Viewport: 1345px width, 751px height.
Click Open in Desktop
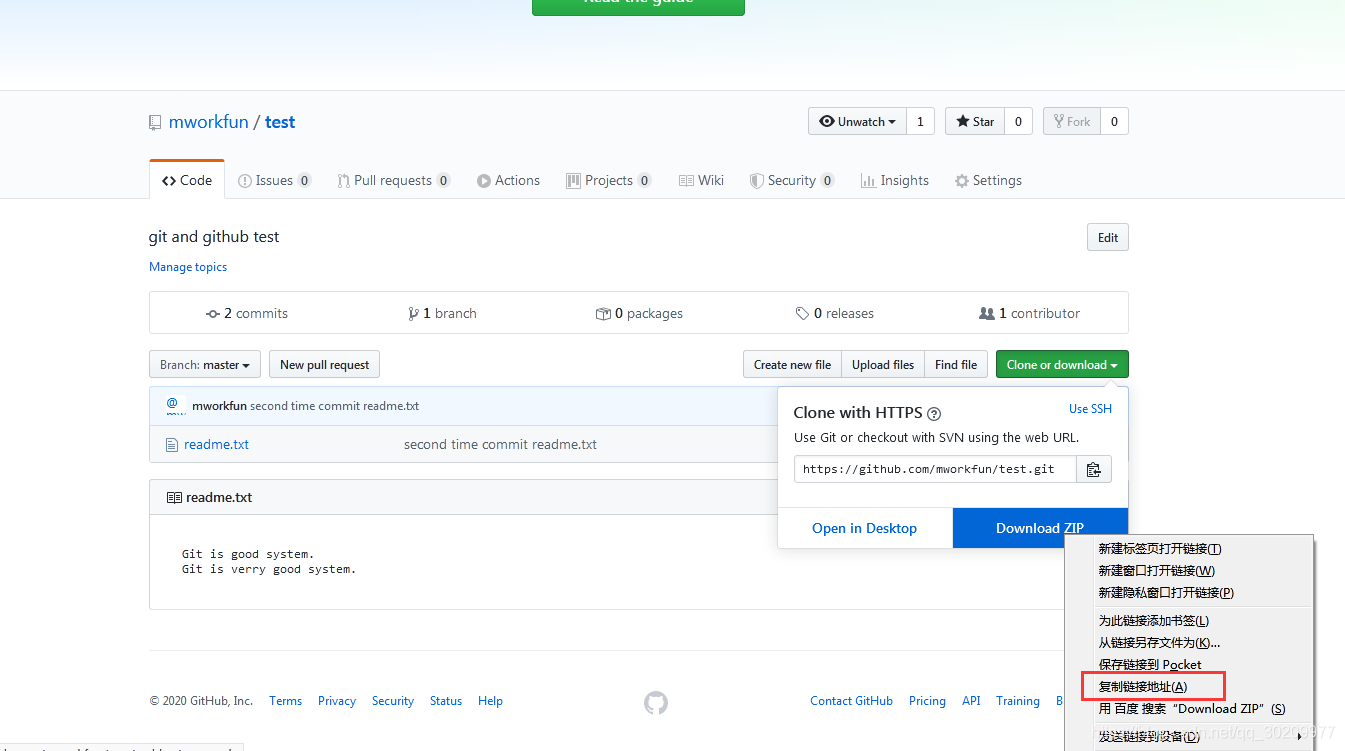pyautogui.click(x=864, y=528)
